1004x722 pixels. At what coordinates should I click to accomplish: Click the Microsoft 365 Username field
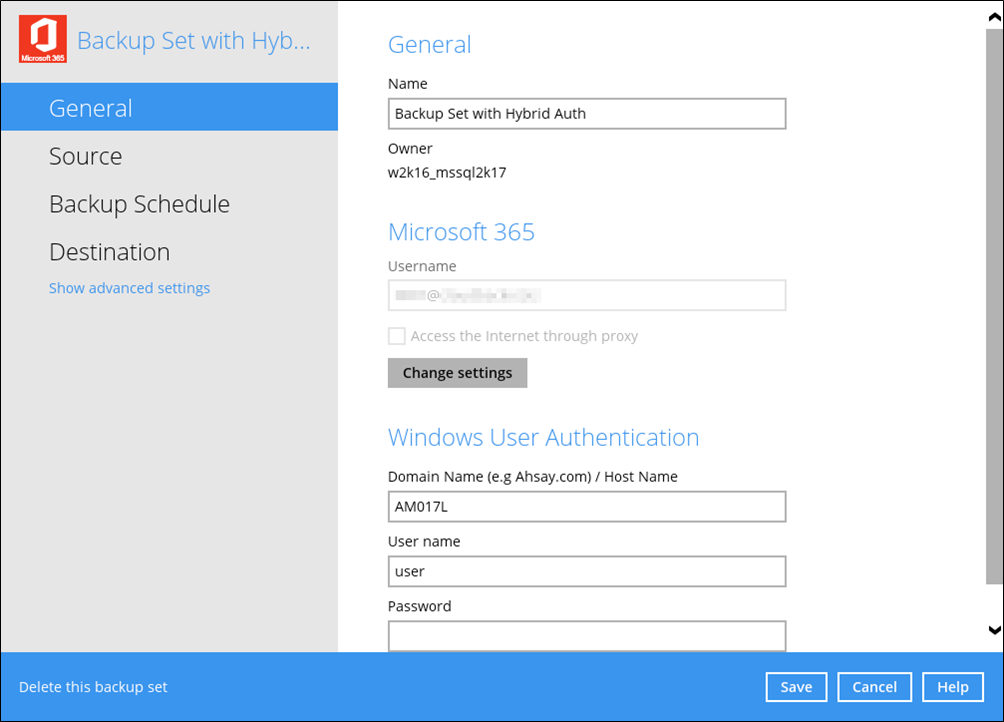(586, 295)
